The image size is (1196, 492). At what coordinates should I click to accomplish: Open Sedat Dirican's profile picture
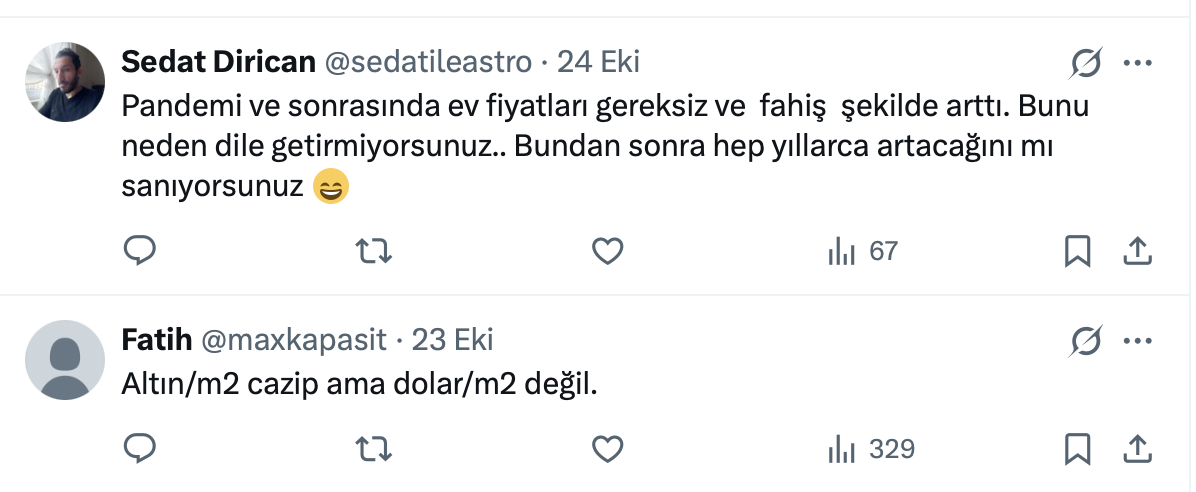tap(64, 82)
